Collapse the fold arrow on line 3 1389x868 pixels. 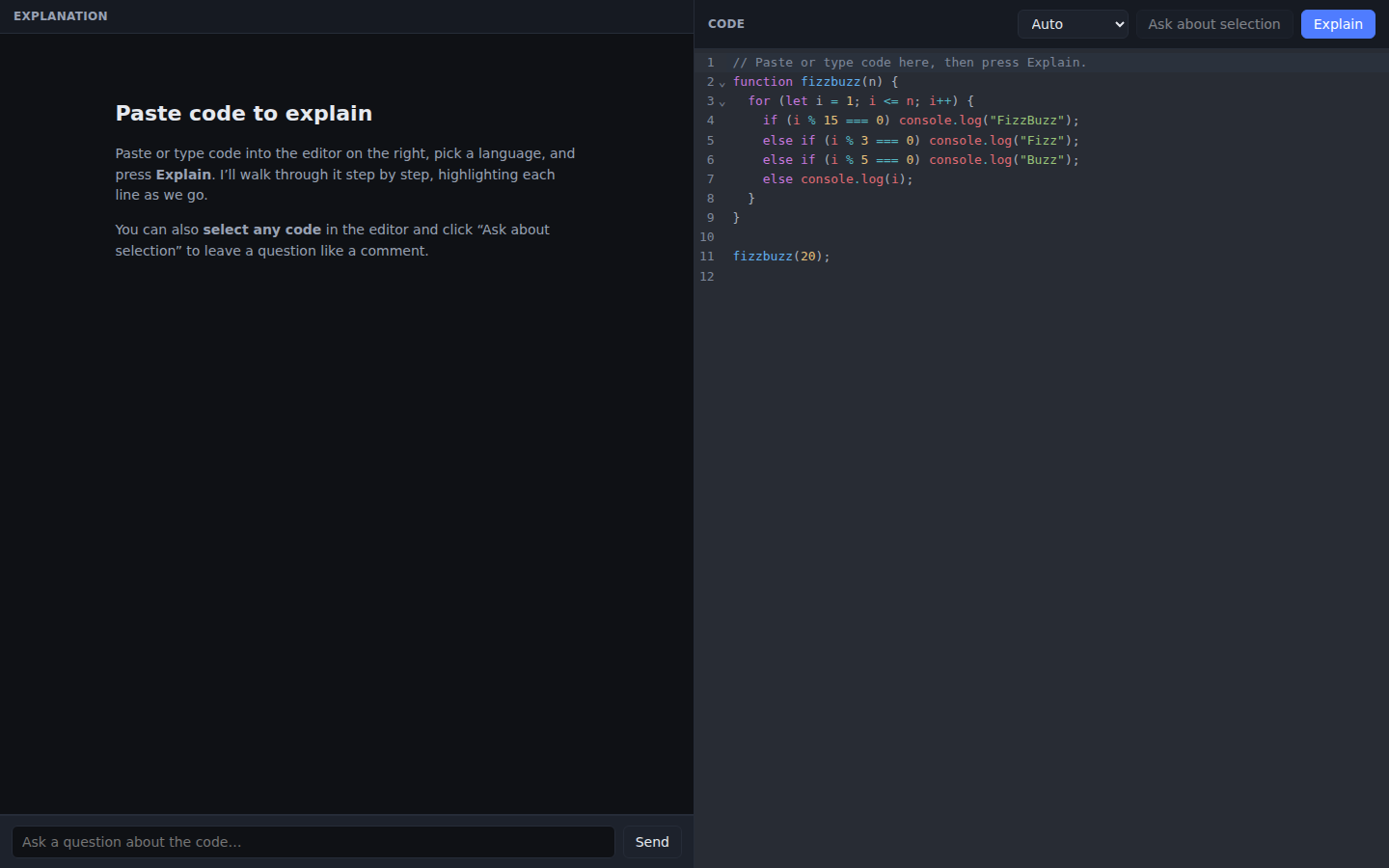722,102
